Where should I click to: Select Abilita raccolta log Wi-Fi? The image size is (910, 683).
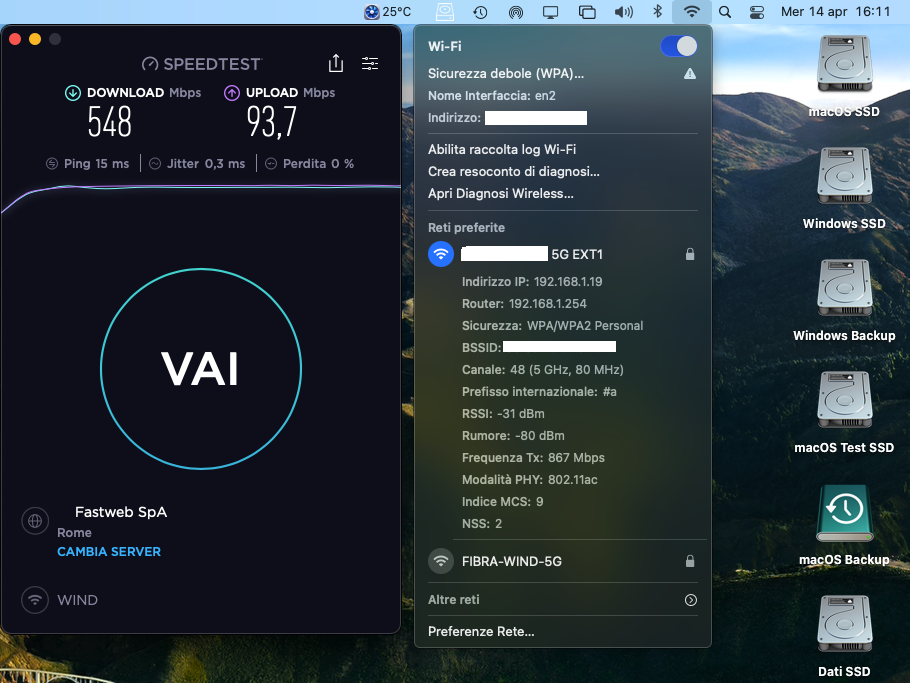502,149
